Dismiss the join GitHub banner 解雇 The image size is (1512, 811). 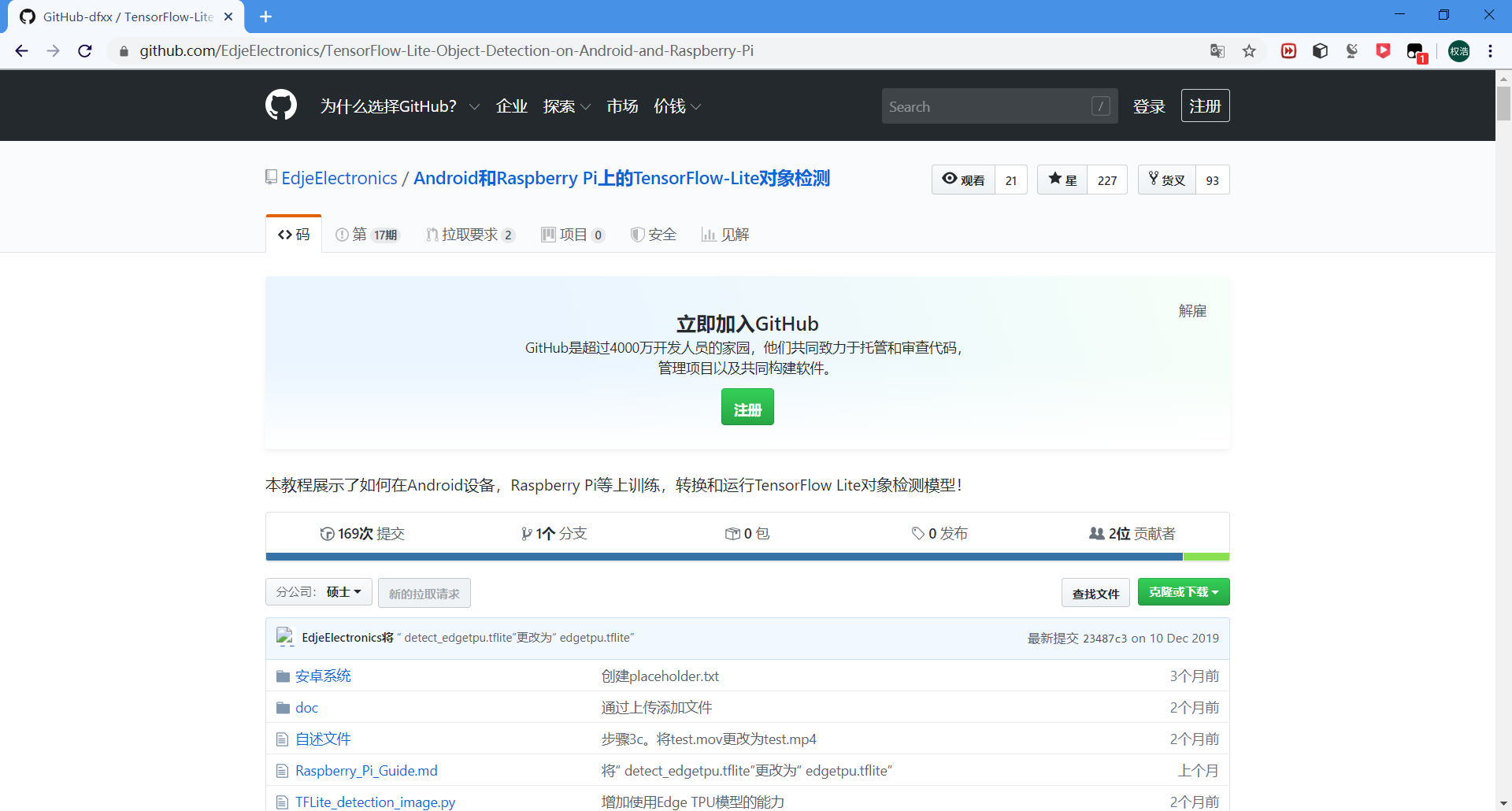point(1192,311)
